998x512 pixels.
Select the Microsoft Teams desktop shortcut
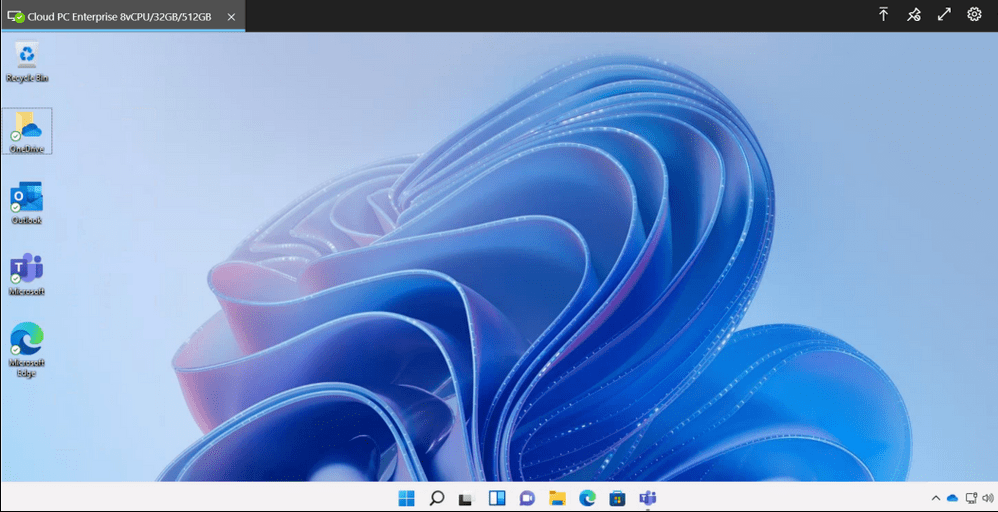(x=27, y=274)
